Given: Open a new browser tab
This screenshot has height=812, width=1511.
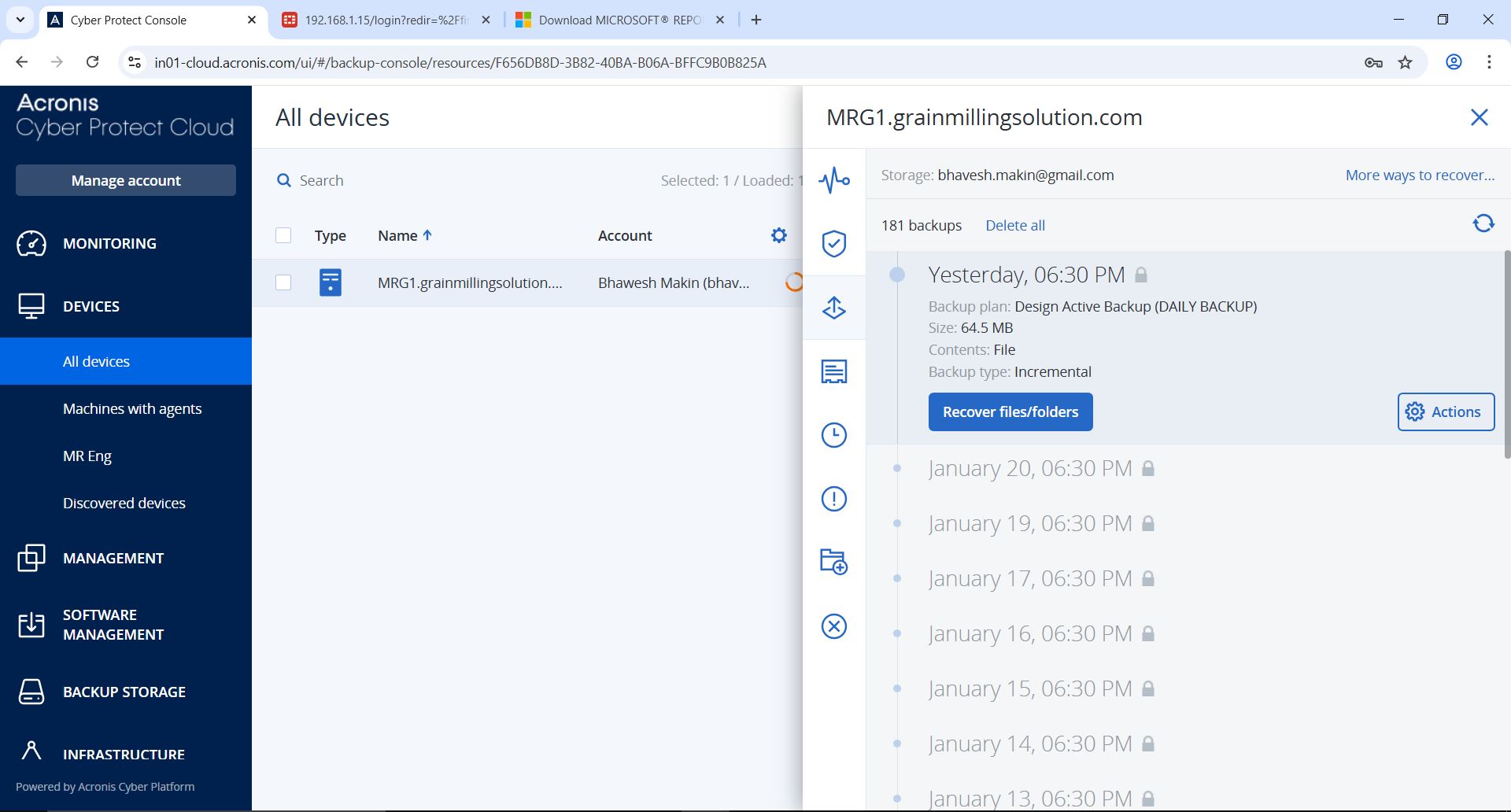Looking at the screenshot, I should [756, 20].
